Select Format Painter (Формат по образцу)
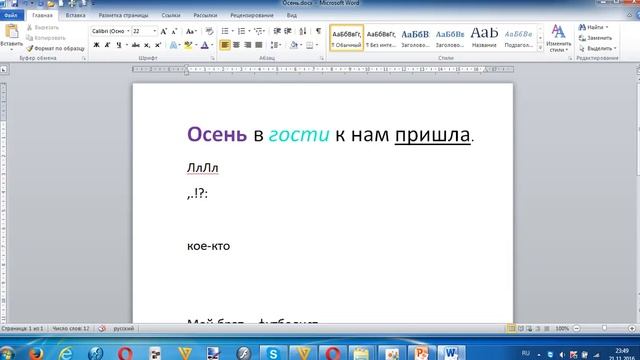The height and width of the screenshot is (360, 640). pyautogui.click(x=56, y=49)
